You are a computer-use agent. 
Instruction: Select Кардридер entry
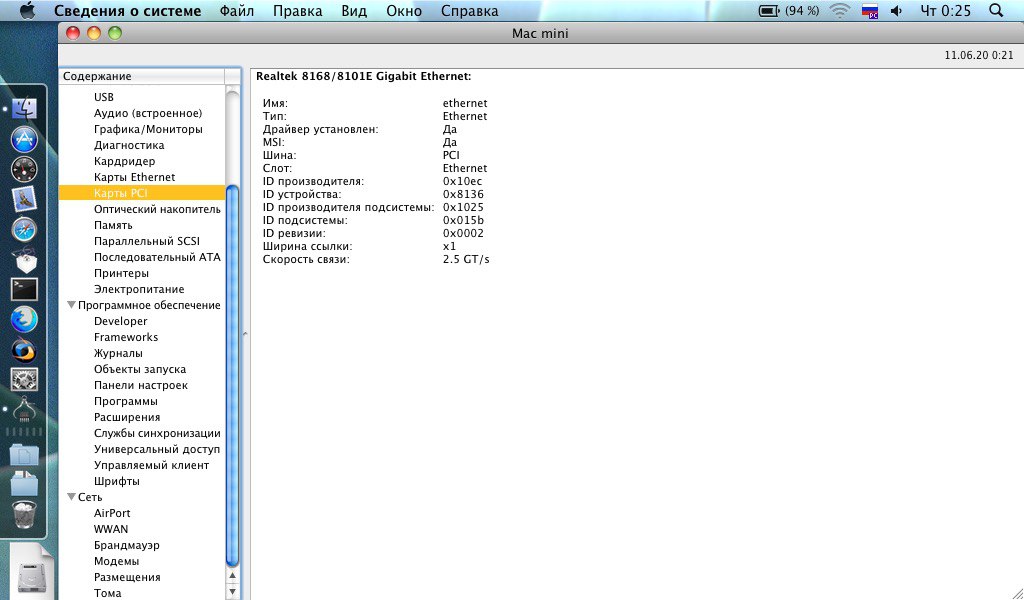click(124, 161)
